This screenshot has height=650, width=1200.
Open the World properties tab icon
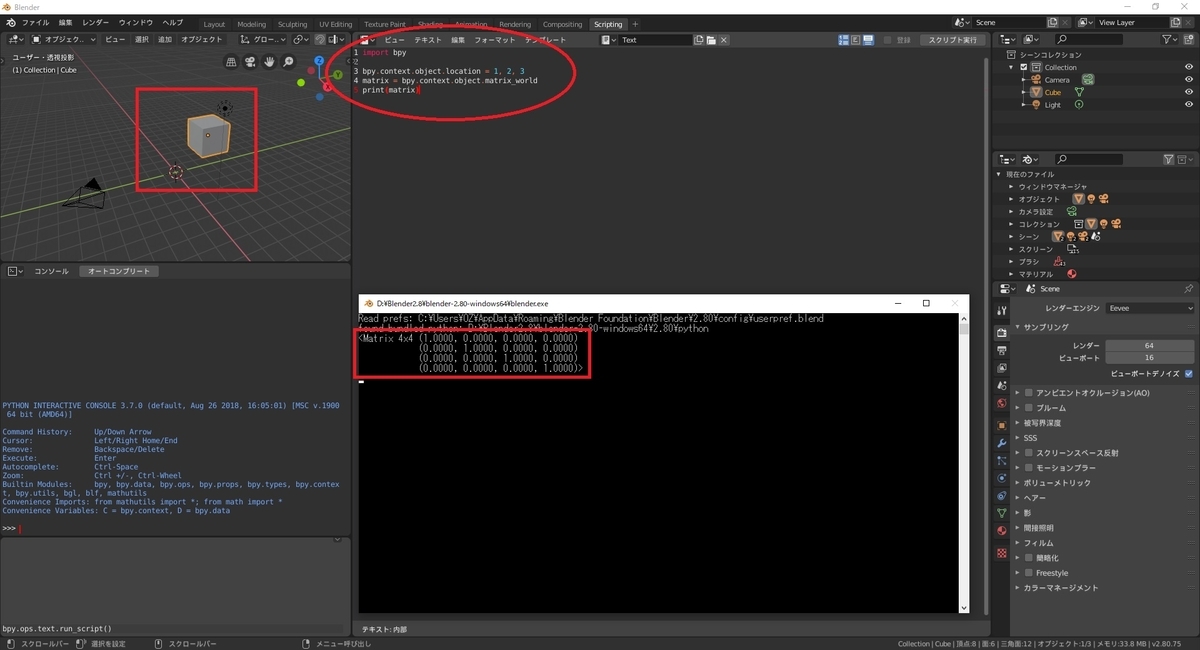pos(1002,404)
